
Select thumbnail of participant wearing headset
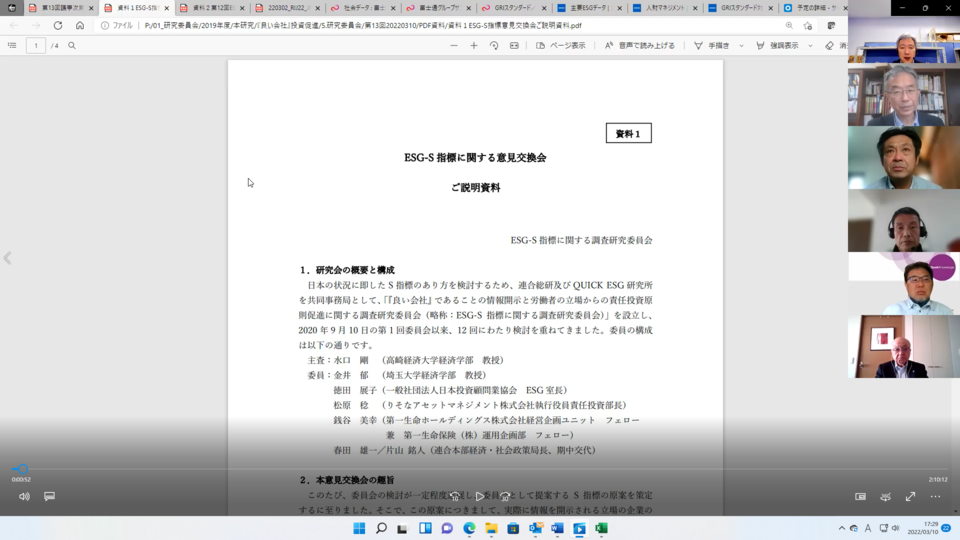[x=904, y=220]
